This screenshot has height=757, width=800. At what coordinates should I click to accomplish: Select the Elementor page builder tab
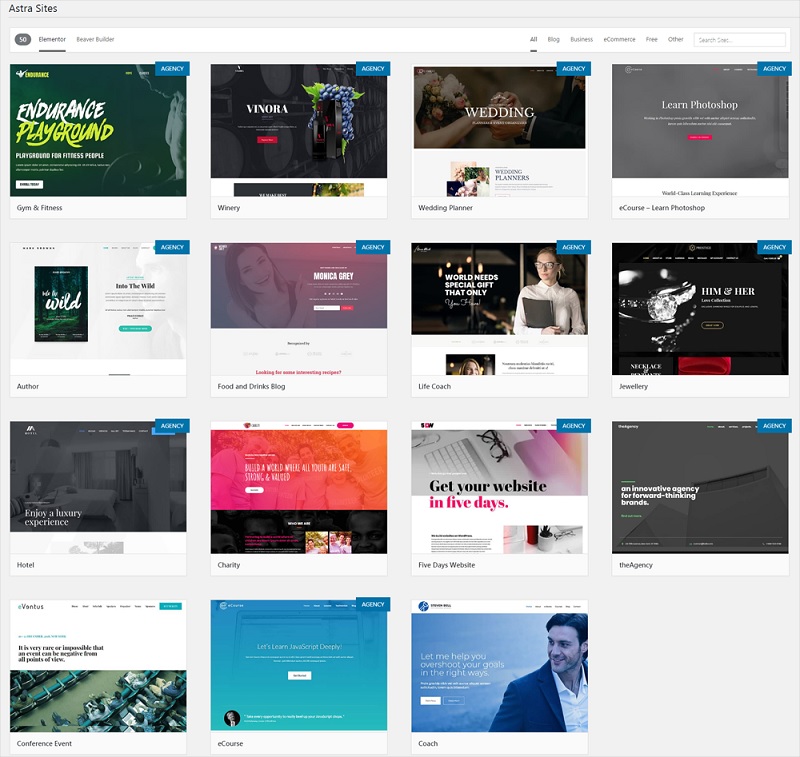click(51, 40)
